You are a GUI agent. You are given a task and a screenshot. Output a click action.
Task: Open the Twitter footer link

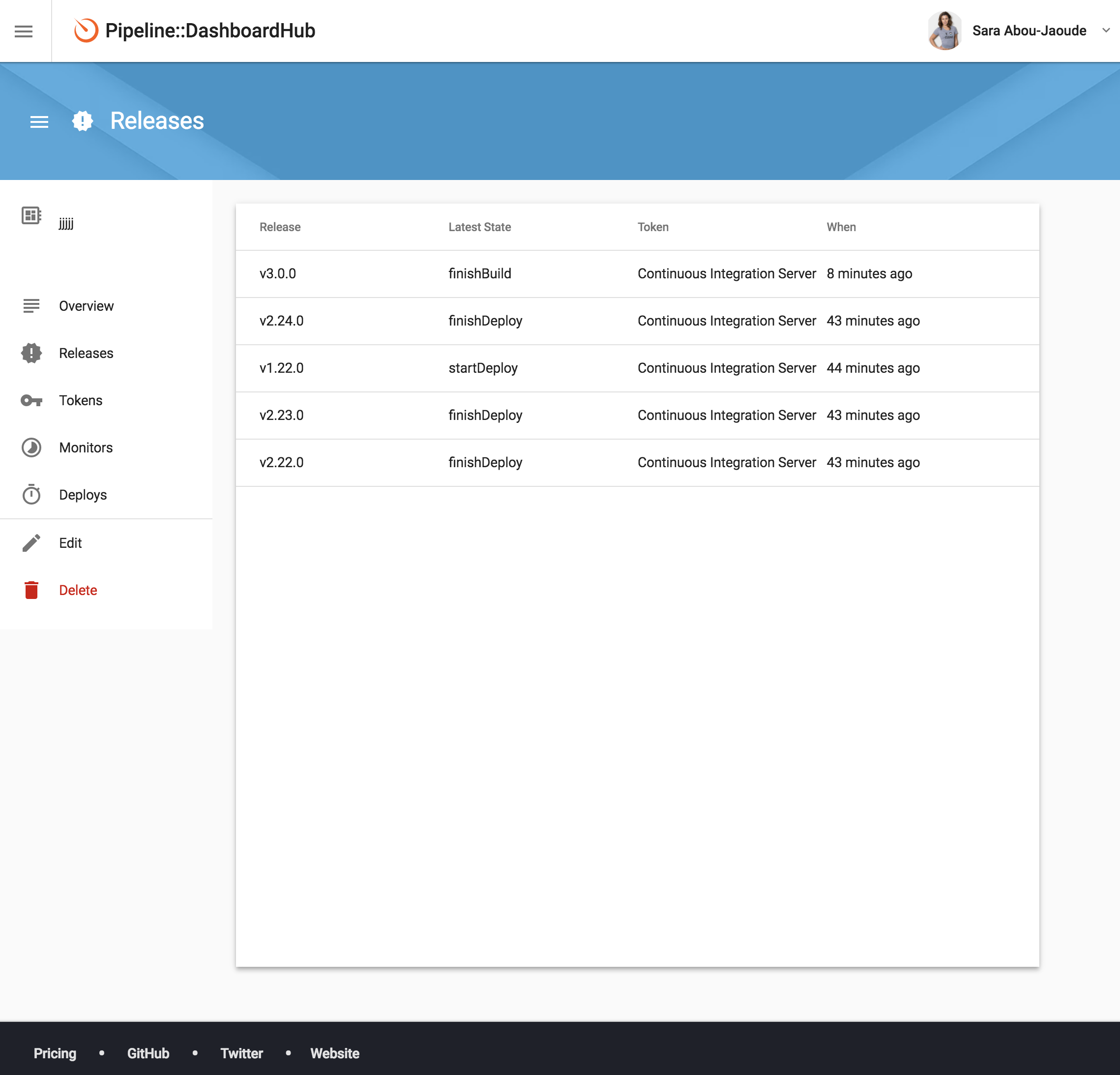(241, 1053)
